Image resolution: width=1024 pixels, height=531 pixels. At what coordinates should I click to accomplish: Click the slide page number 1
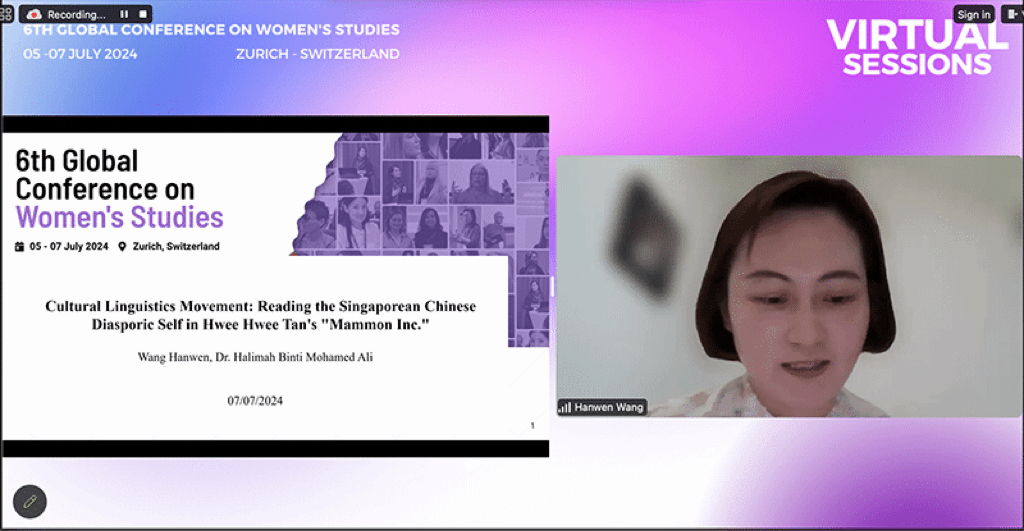point(532,426)
